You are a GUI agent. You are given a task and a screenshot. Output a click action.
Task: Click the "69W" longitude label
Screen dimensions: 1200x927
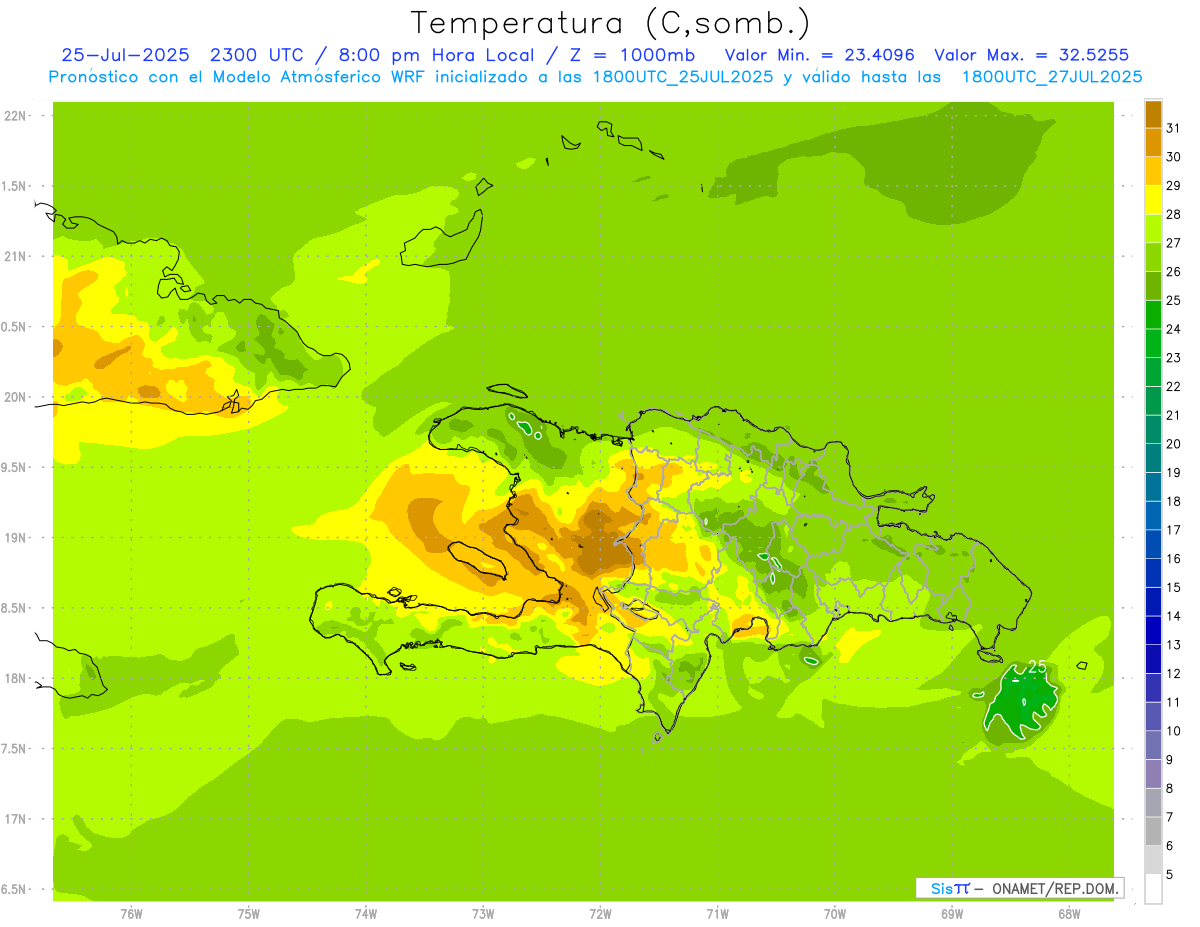pyautogui.click(x=952, y=914)
